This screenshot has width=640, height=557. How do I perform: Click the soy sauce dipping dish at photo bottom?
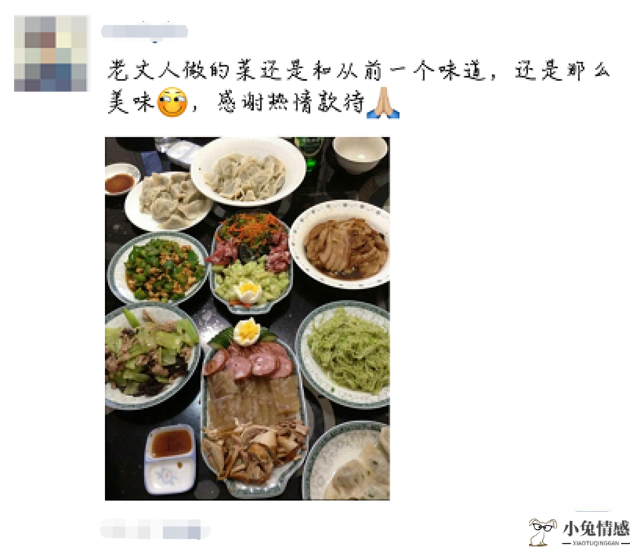click(x=171, y=459)
